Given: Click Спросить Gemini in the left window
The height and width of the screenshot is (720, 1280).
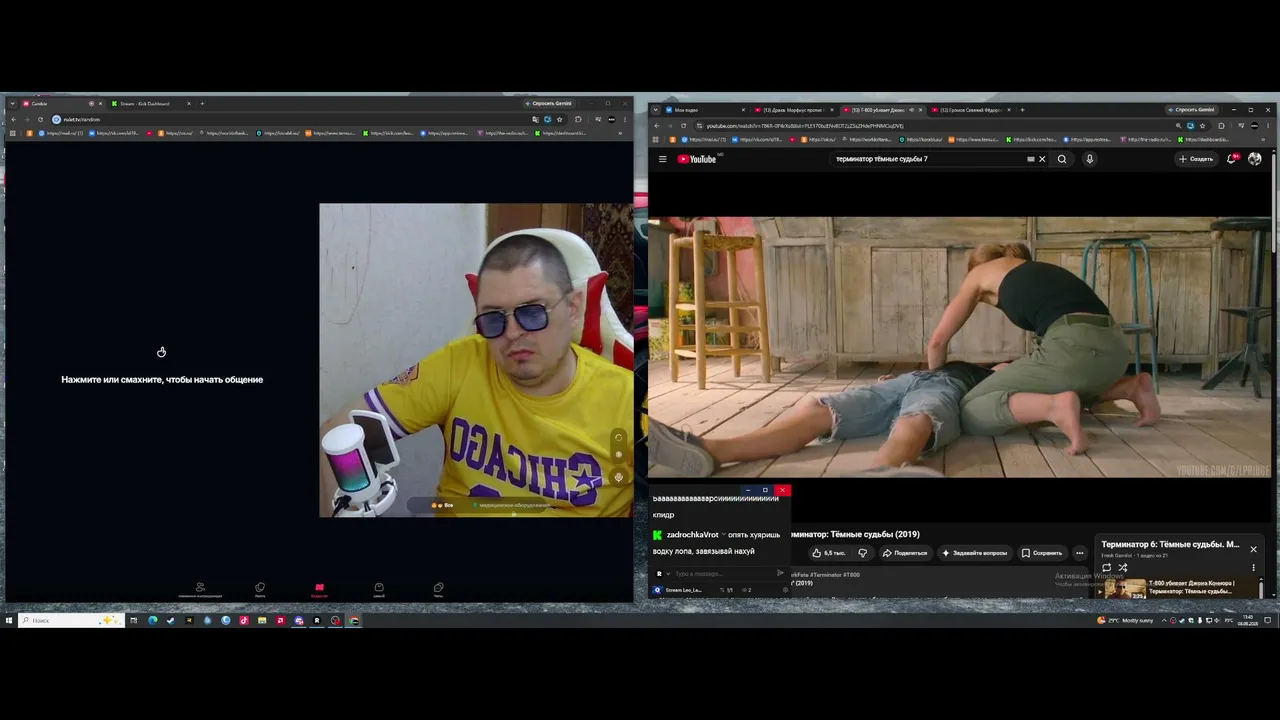Looking at the screenshot, I should (x=549, y=104).
